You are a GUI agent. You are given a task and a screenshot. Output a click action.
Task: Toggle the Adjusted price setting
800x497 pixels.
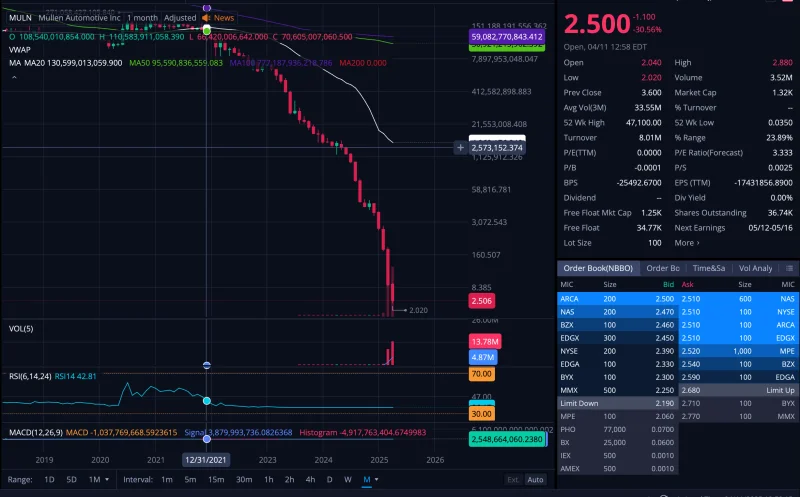click(180, 18)
